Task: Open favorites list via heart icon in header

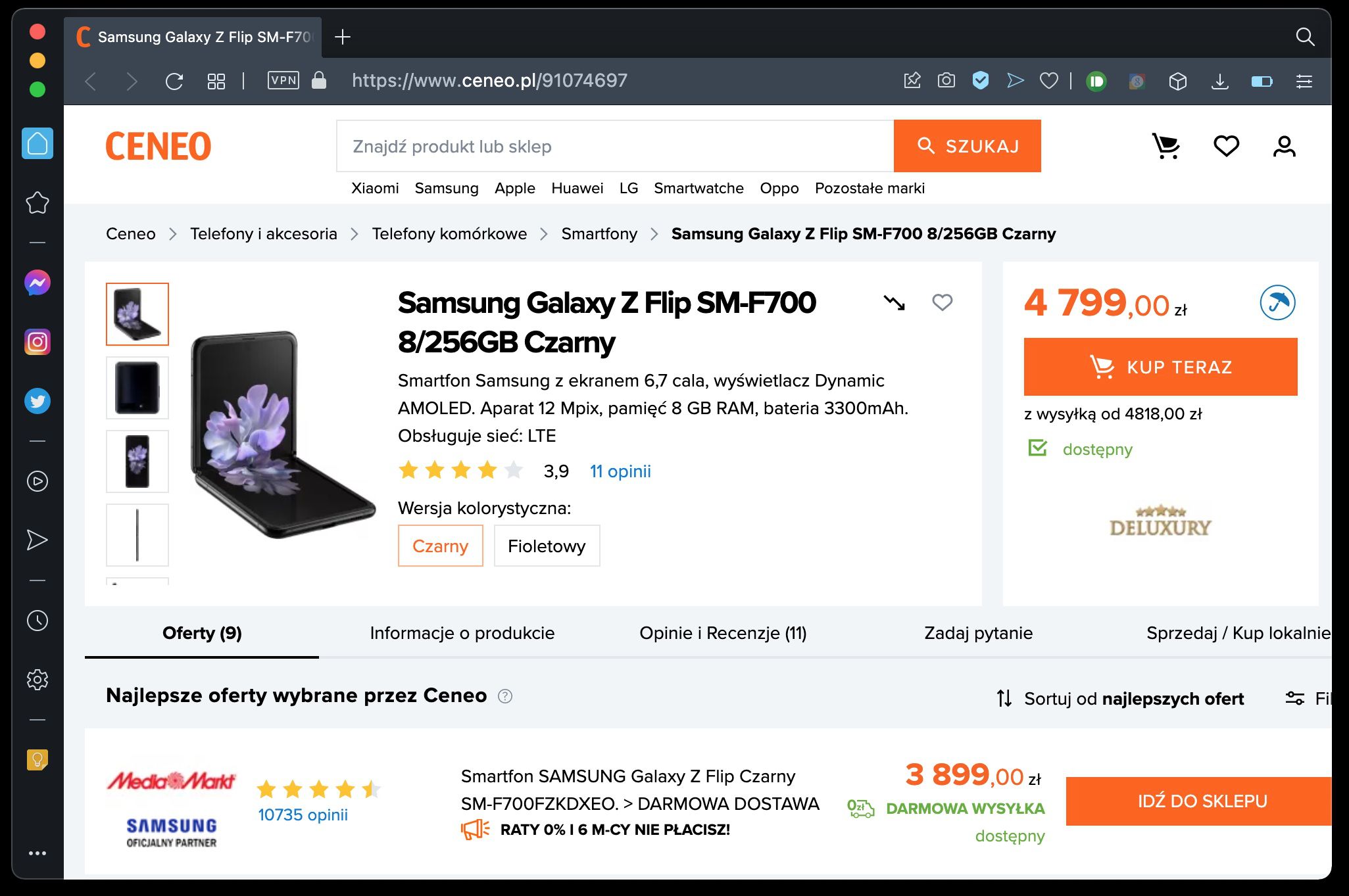Action: point(1226,146)
